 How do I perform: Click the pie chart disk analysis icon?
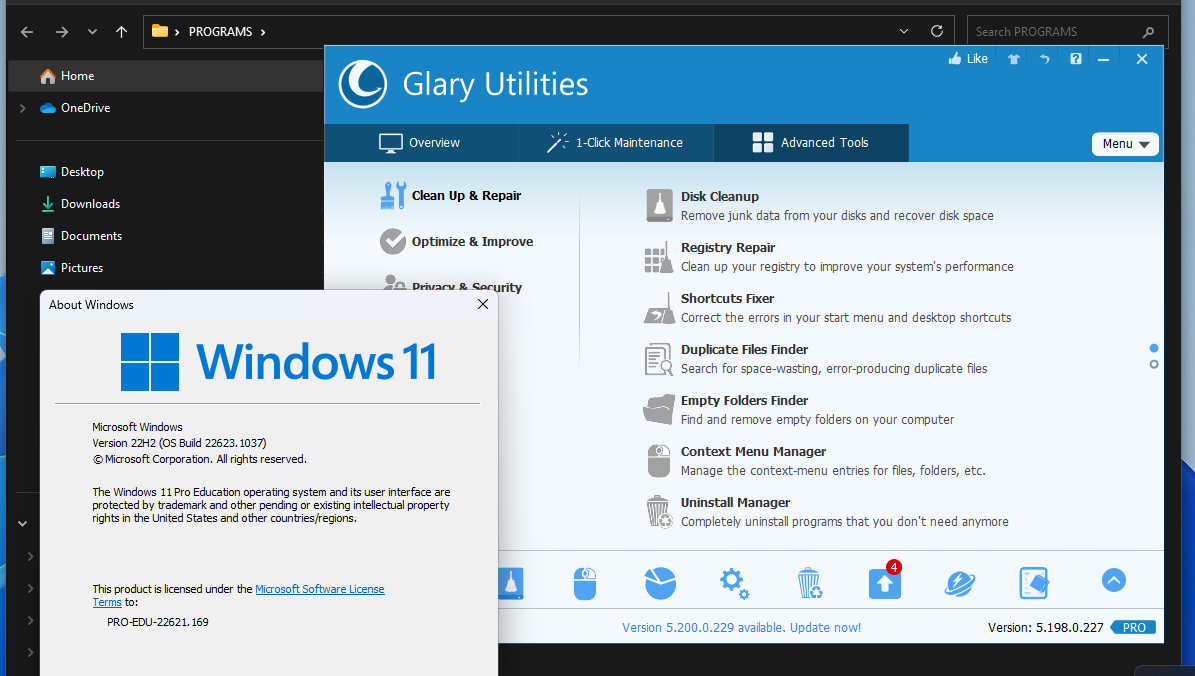coord(660,584)
